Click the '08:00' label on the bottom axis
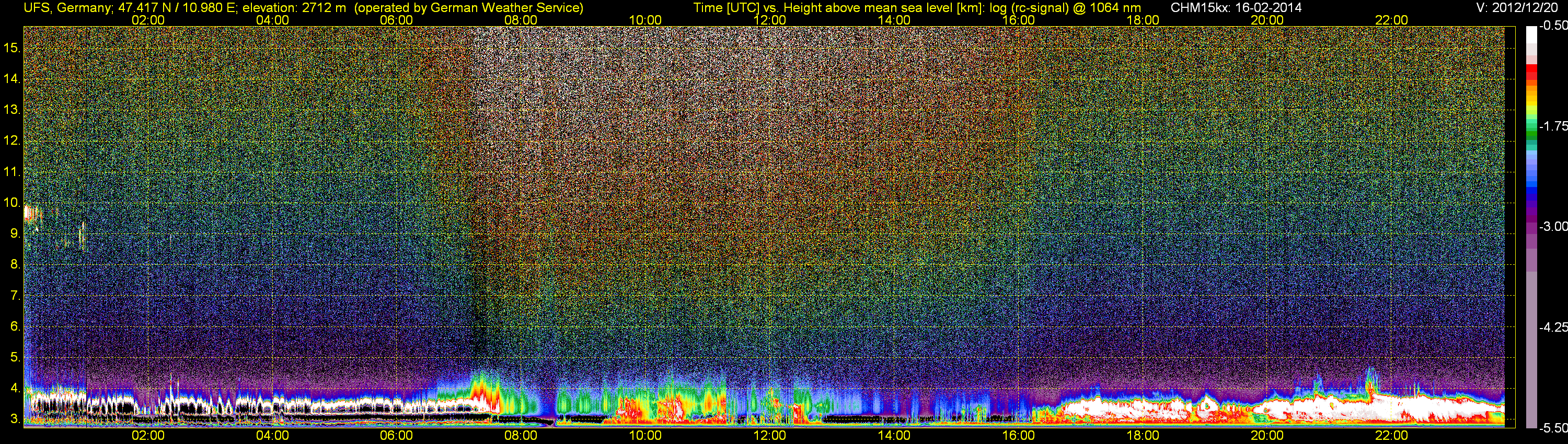Image resolution: width=1568 pixels, height=444 pixels. [x=521, y=436]
